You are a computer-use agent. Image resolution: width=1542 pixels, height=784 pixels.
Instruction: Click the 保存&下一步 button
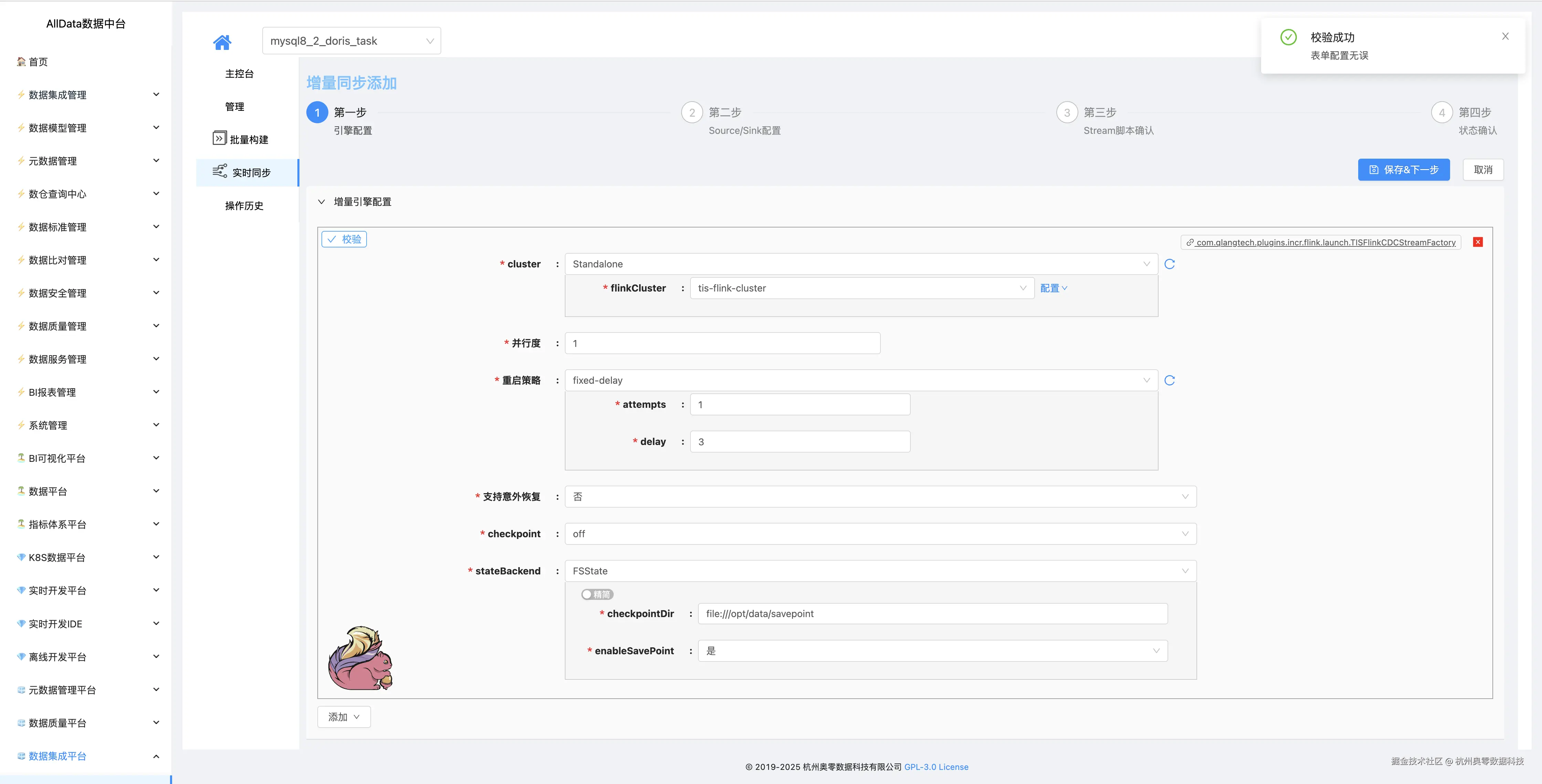click(1403, 169)
